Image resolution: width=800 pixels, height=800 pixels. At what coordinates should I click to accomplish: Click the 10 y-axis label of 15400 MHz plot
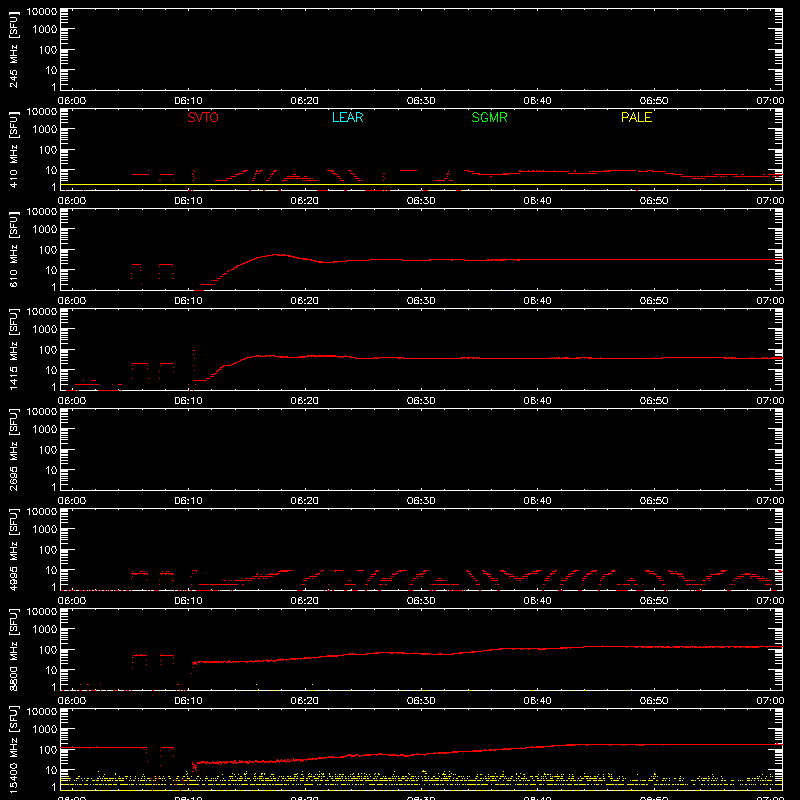51,770
